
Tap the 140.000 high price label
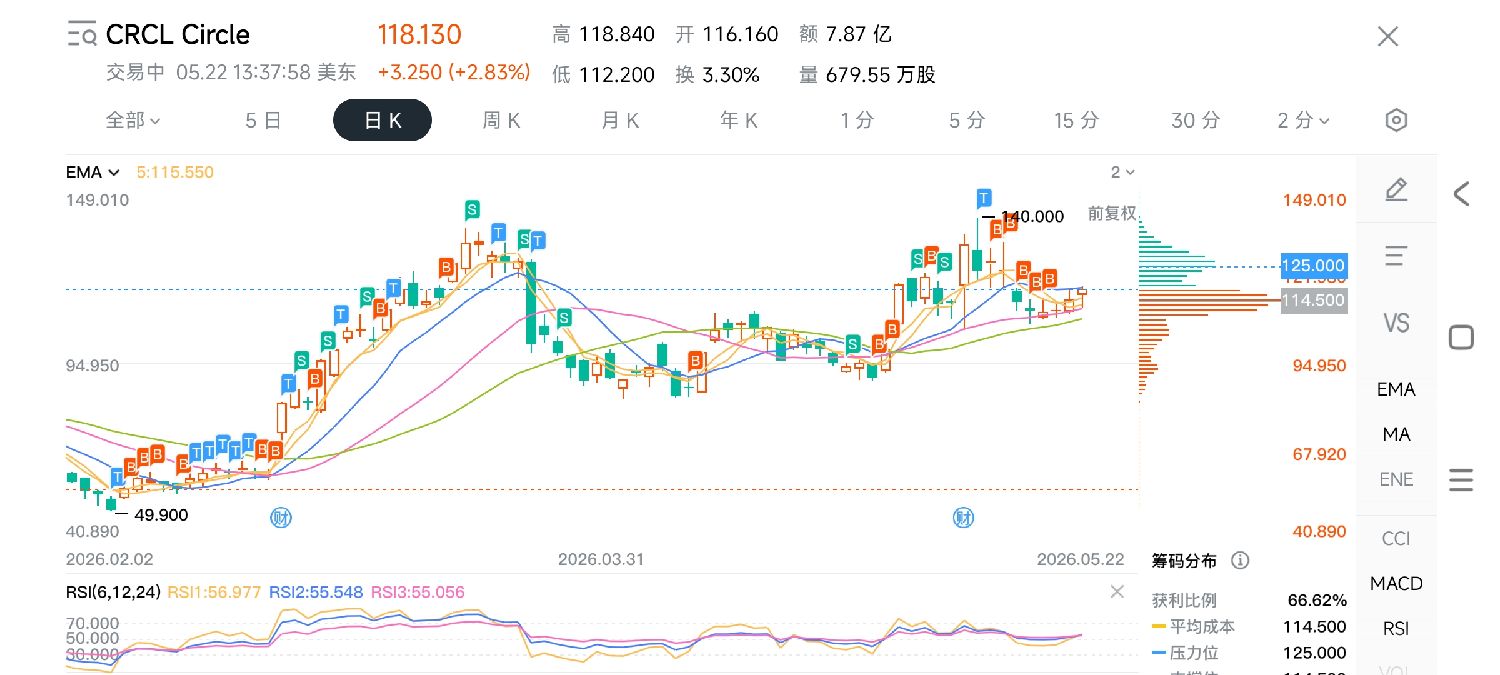pyautogui.click(x=1032, y=216)
